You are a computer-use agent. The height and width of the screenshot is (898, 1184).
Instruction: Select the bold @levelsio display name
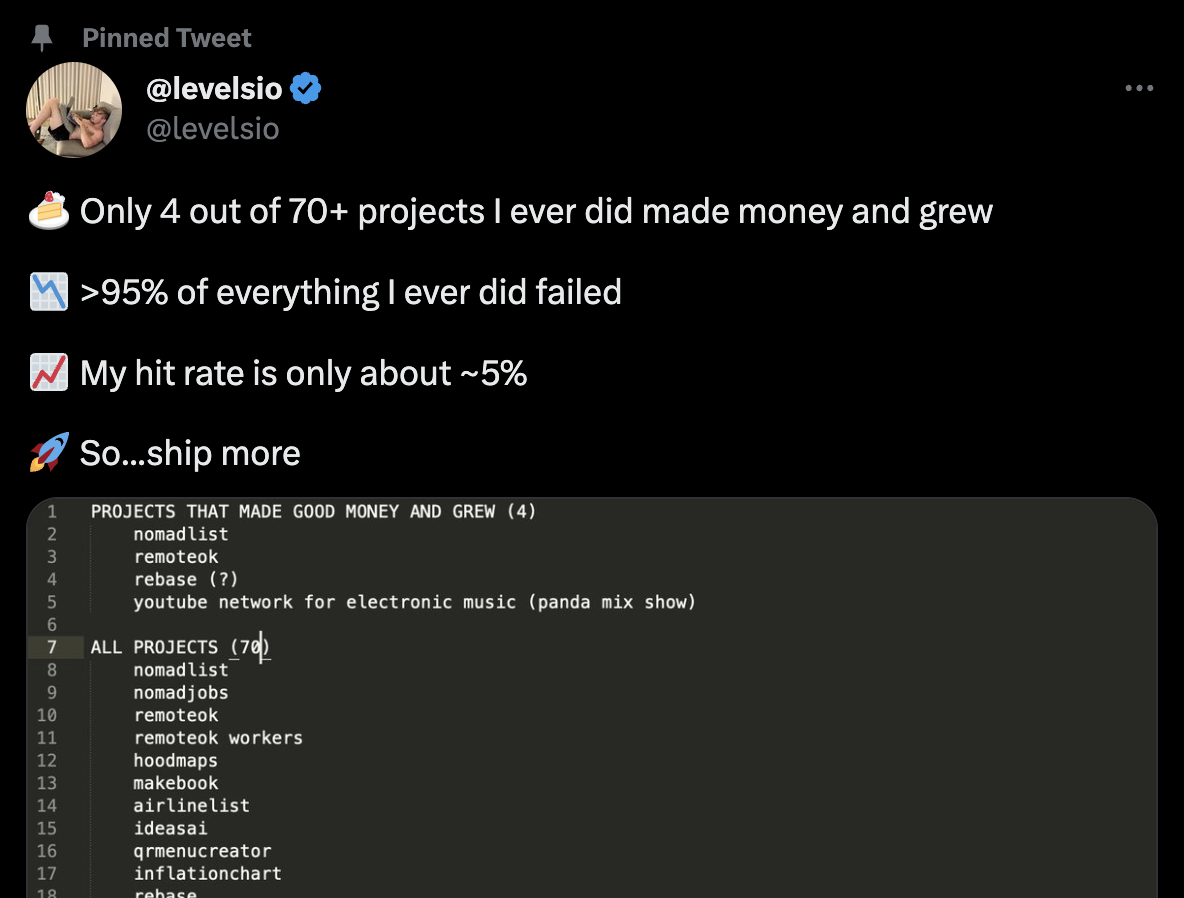[x=214, y=88]
